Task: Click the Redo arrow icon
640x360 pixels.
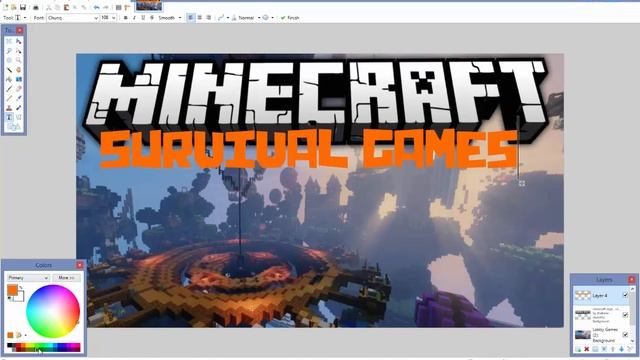Action: (106, 7)
